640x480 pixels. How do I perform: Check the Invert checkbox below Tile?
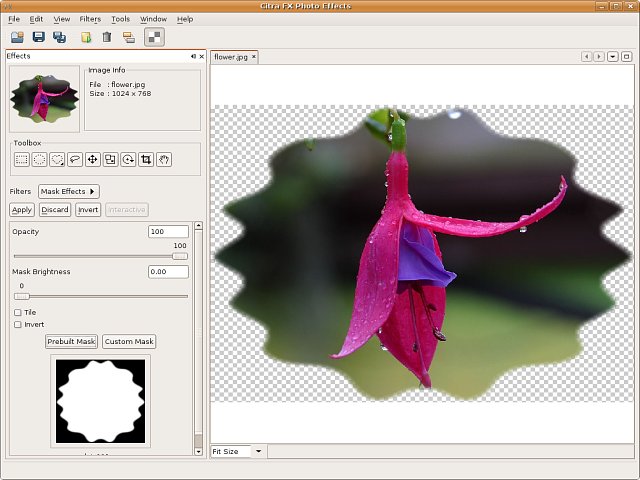(17, 324)
